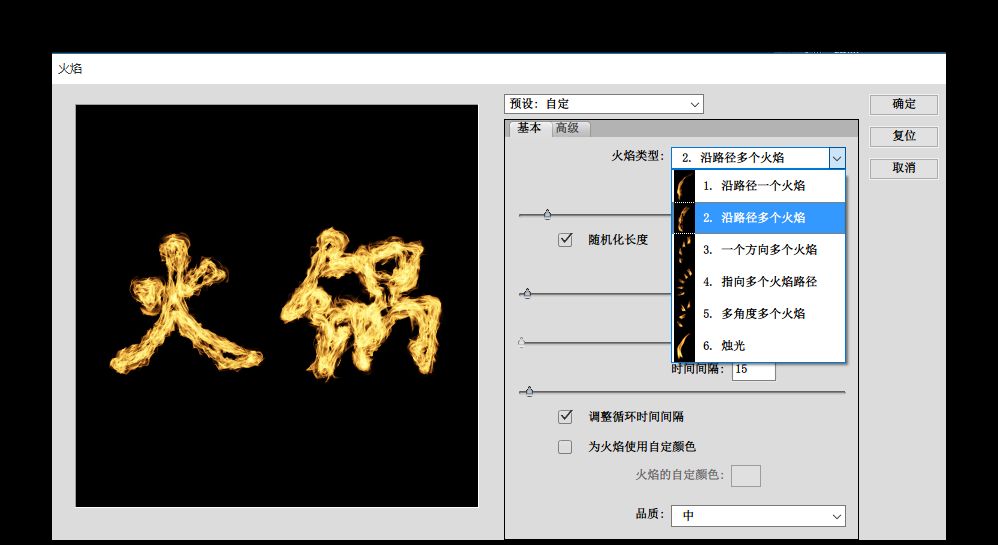
Task: Click flame icon beside 一个方向多个火焰
Action: click(x=684, y=250)
